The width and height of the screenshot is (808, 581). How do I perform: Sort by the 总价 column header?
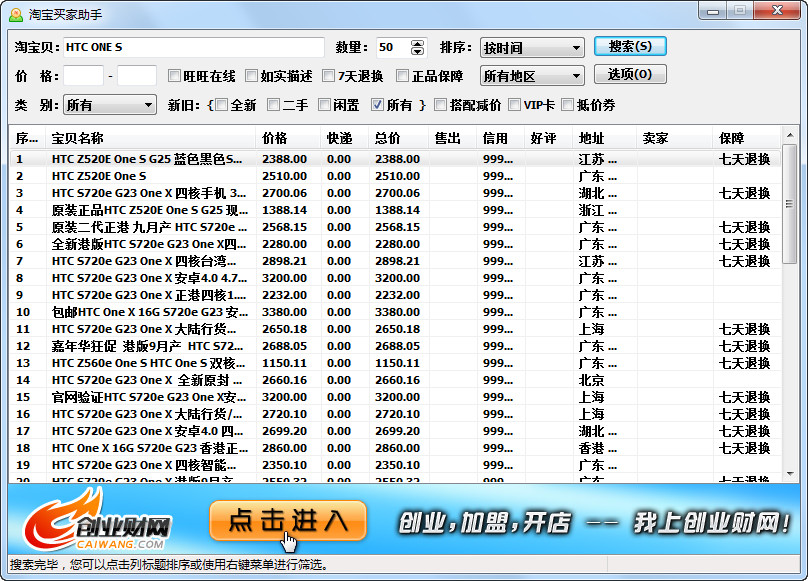tap(399, 138)
